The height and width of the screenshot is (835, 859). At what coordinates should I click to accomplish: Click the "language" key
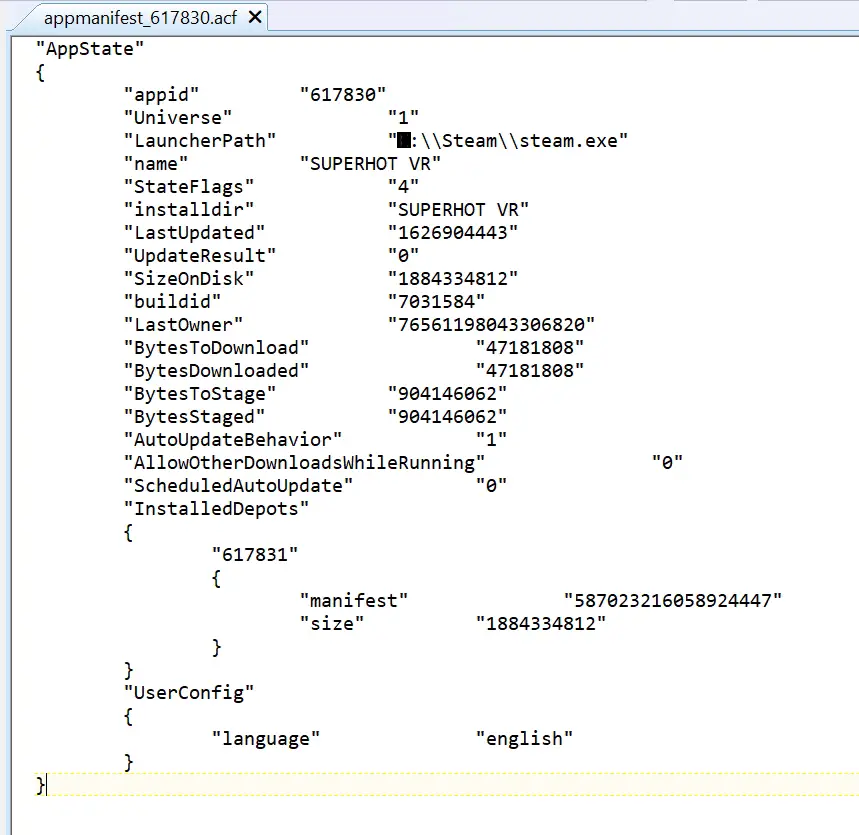(x=266, y=739)
